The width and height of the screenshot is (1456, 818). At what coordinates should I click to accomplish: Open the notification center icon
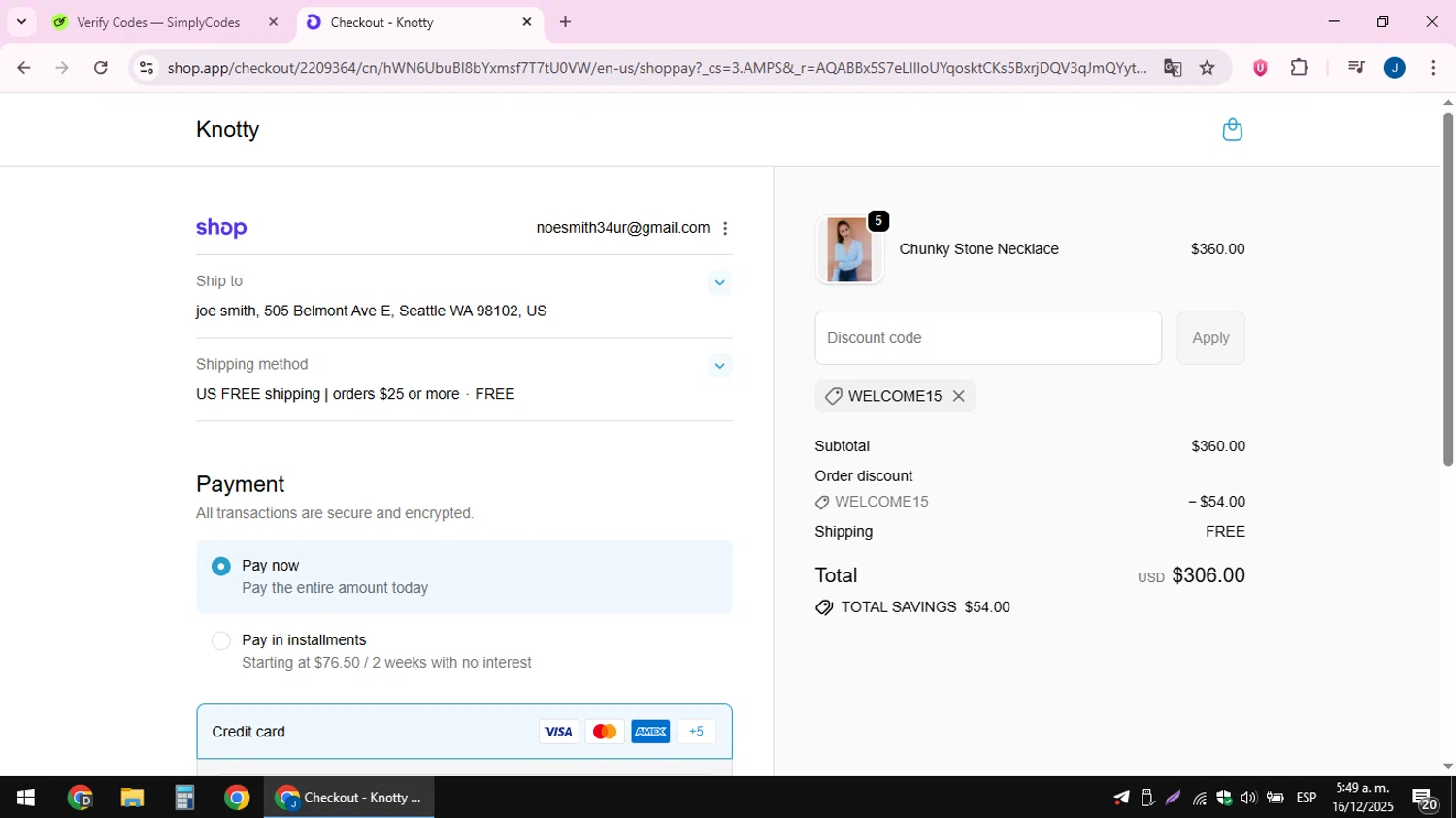pyautogui.click(x=1425, y=800)
